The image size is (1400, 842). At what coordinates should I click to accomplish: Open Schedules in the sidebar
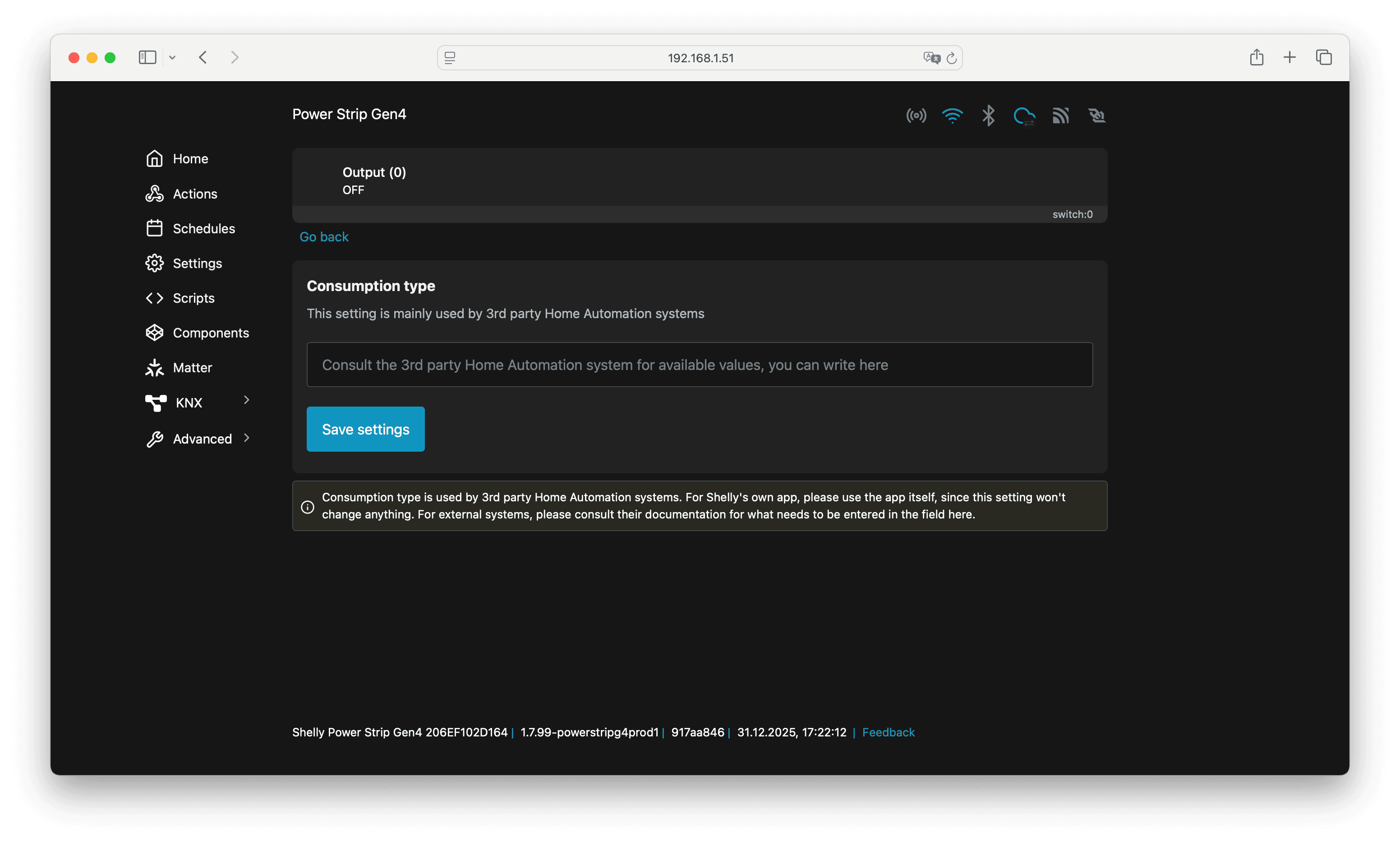(203, 229)
